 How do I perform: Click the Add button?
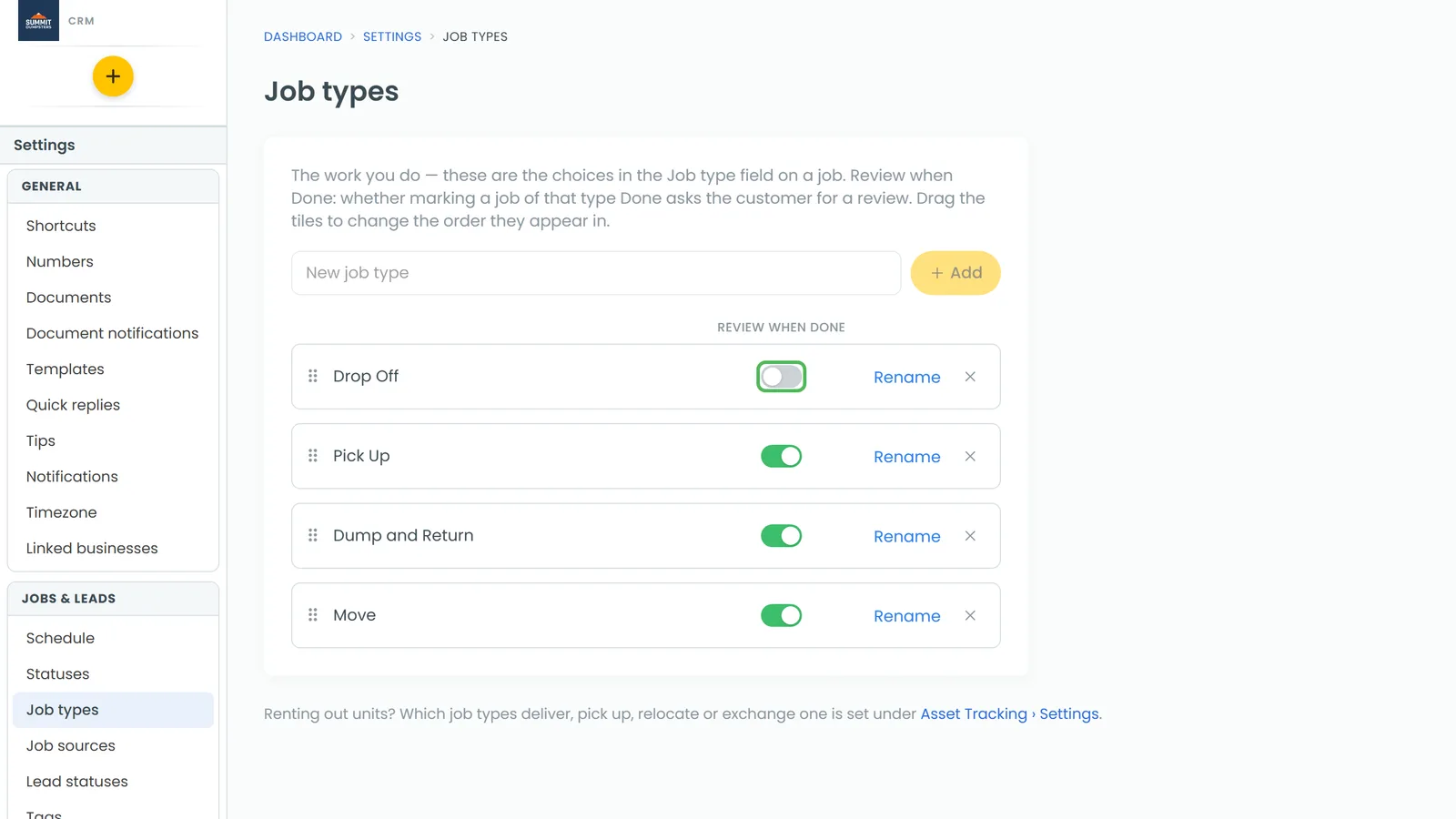point(955,273)
